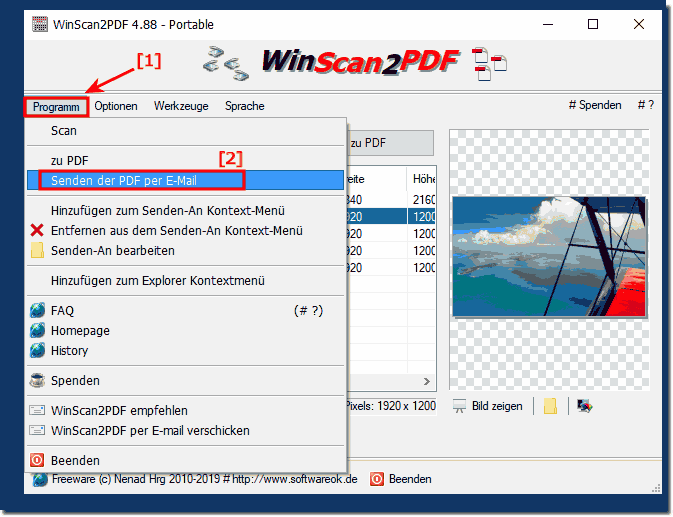The height and width of the screenshot is (517, 673).
Task: Open the Optionen menu
Action: [x=116, y=106]
